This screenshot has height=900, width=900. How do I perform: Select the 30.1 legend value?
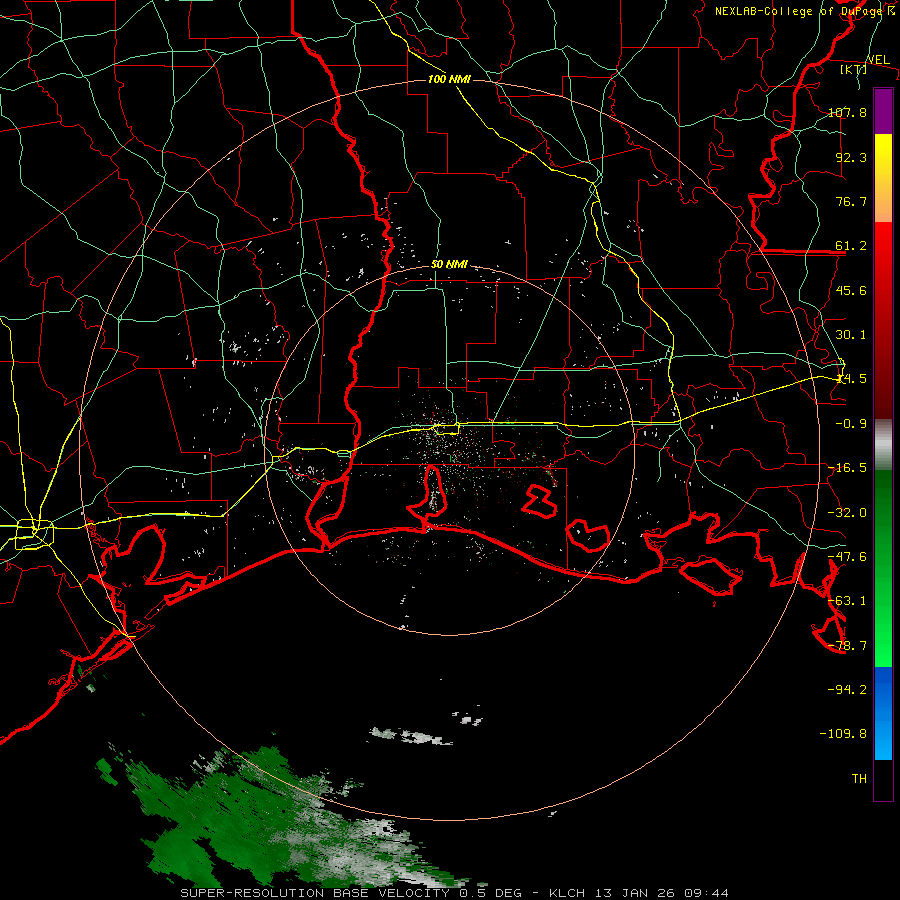pyautogui.click(x=851, y=335)
